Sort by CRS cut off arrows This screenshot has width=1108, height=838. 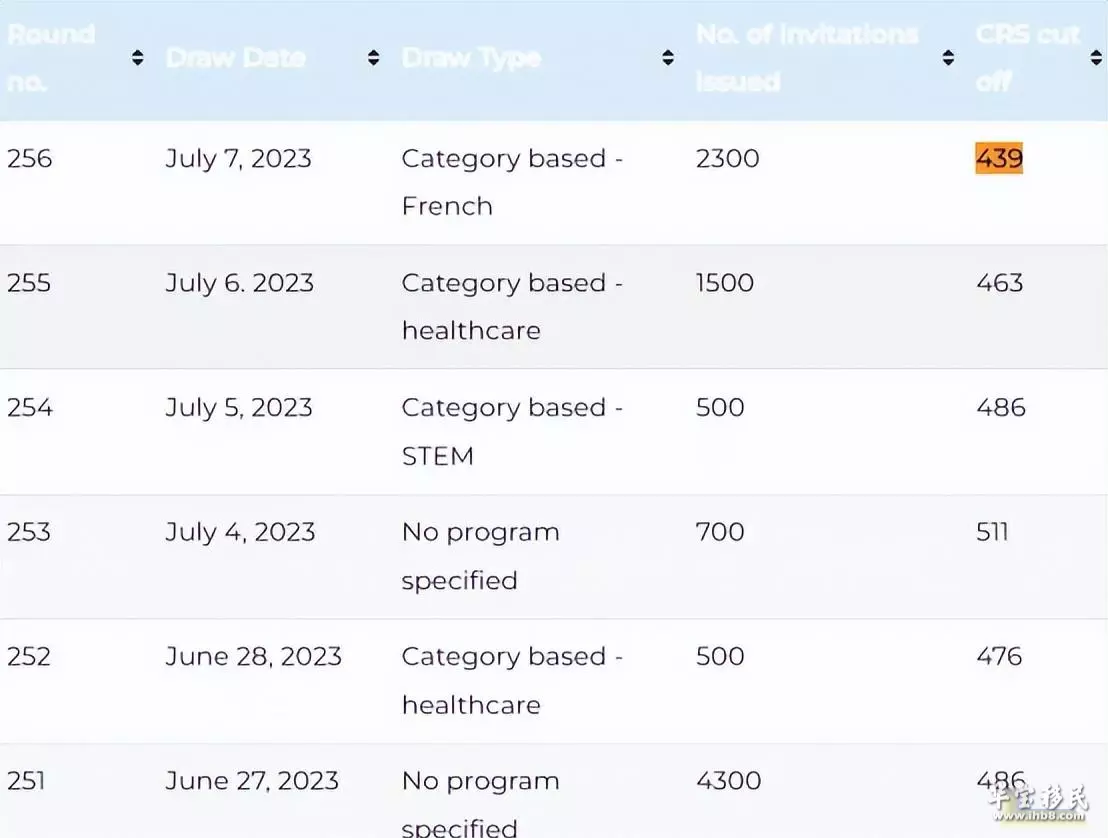click(x=1096, y=58)
